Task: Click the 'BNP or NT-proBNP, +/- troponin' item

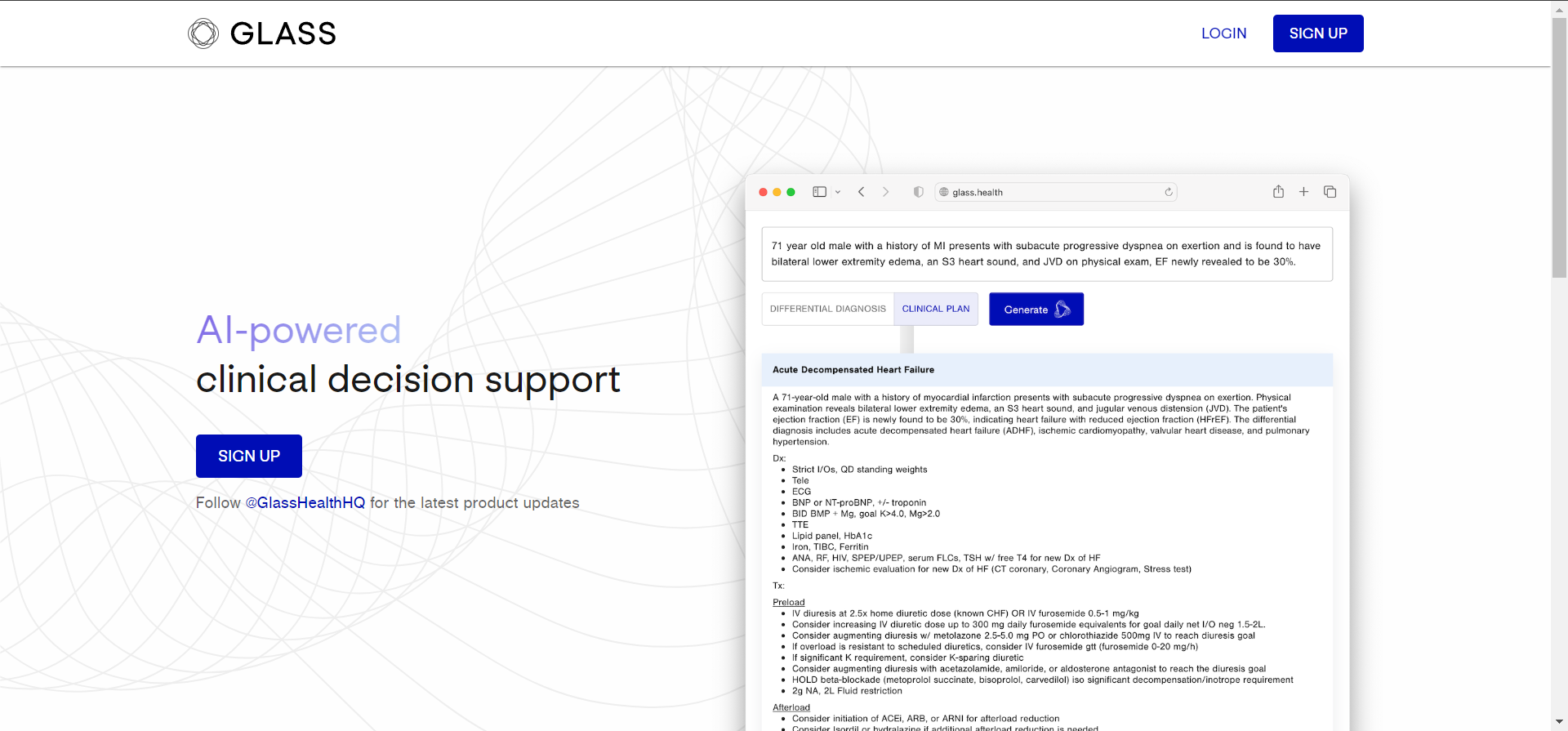Action: (859, 503)
